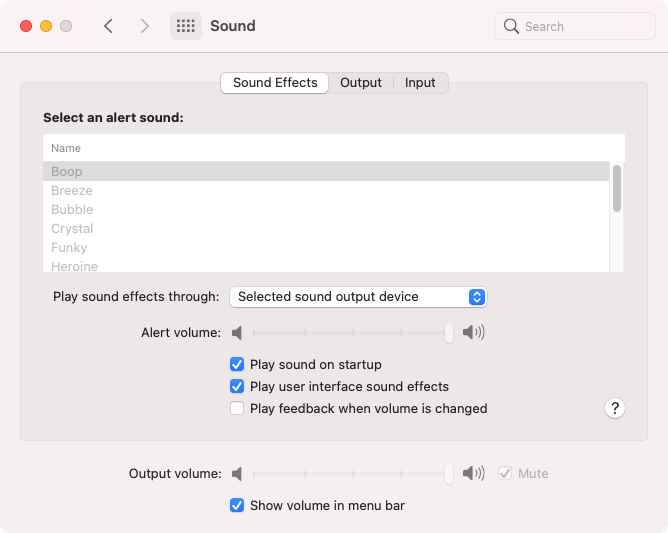Select the Boop alert sound
The image size is (668, 533).
[326, 171]
